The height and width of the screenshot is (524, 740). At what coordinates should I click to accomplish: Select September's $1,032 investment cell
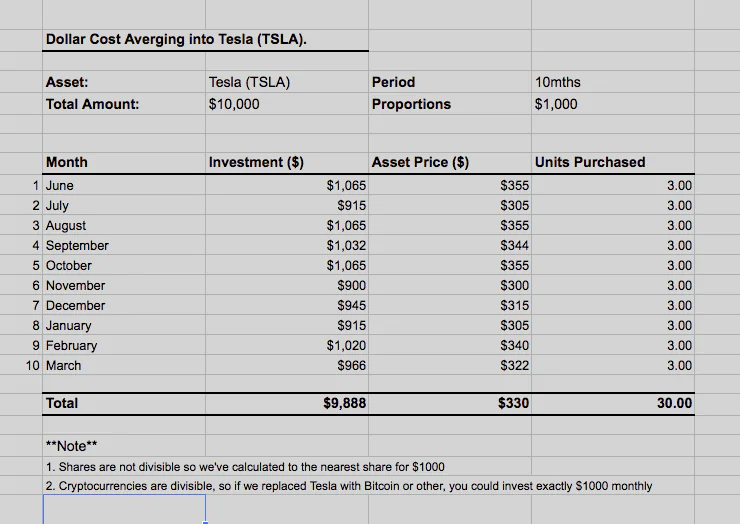coord(287,245)
